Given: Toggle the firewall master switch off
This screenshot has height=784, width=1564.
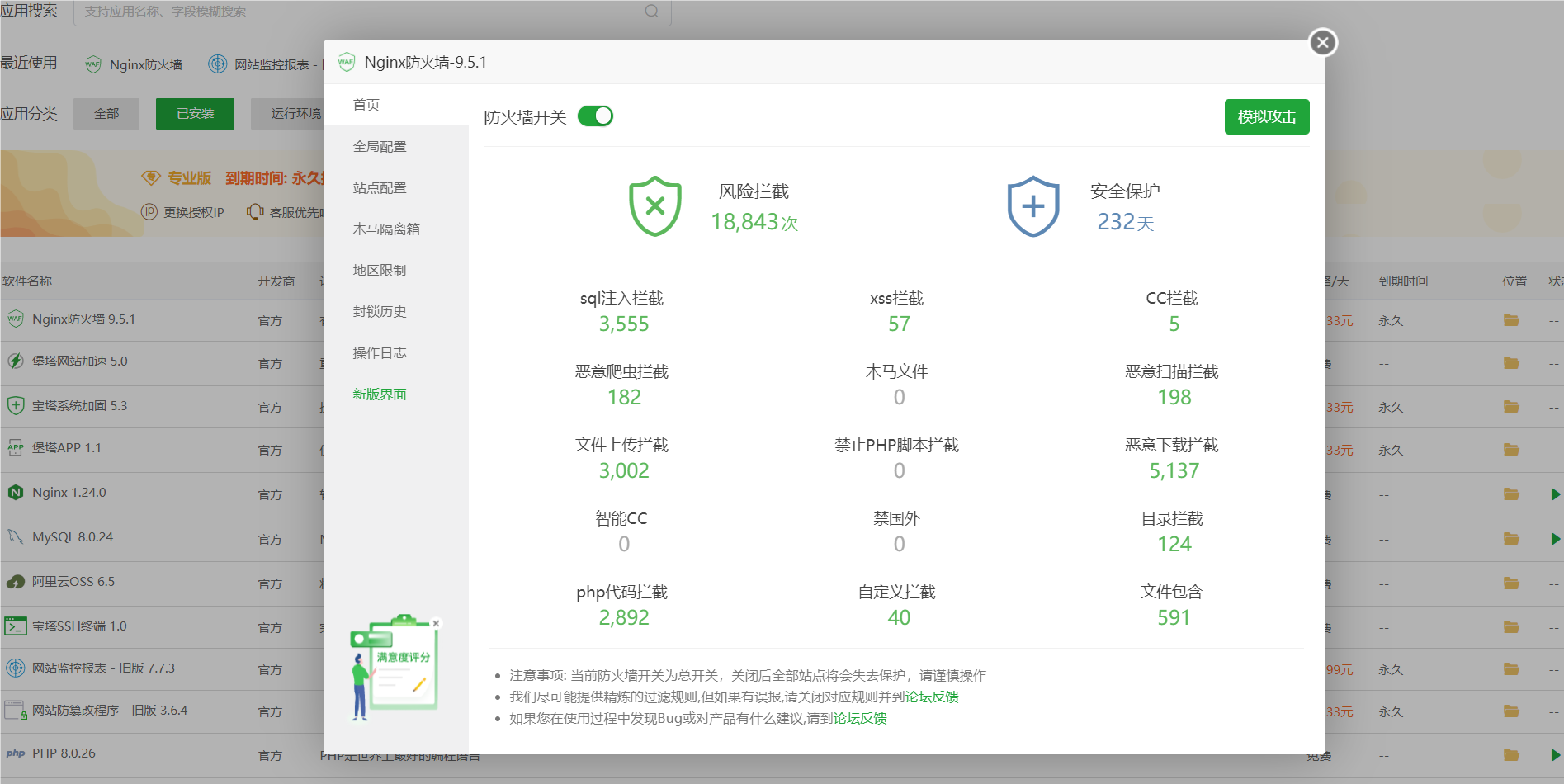Looking at the screenshot, I should tap(595, 116).
